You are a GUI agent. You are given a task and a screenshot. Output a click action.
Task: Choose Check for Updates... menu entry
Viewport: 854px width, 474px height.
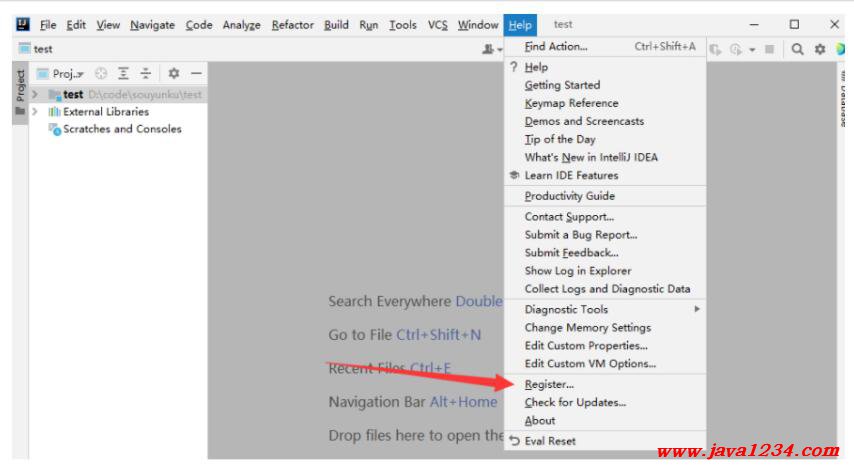point(575,402)
